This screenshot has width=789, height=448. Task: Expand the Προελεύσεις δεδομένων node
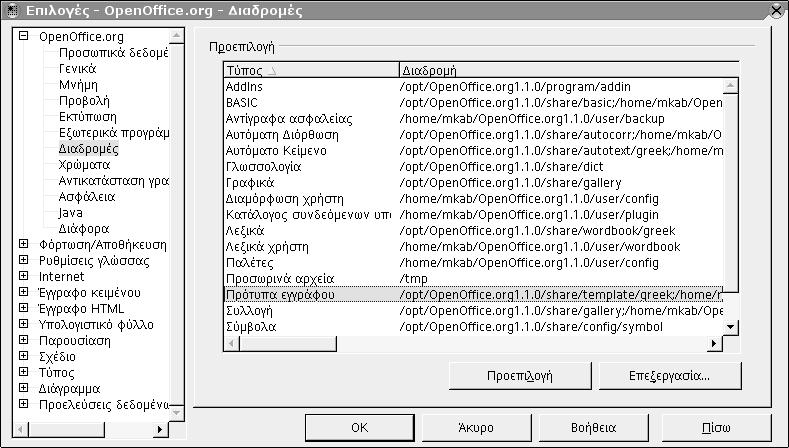click(23, 404)
